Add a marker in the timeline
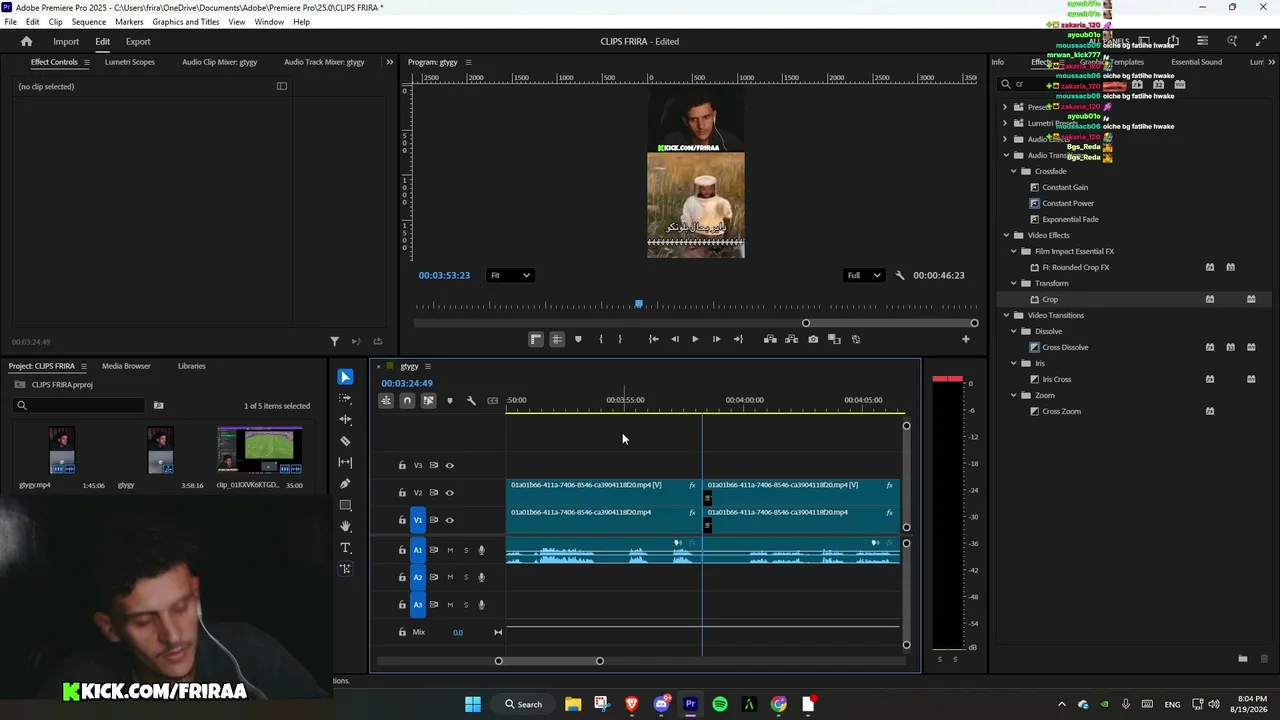This screenshot has width=1280, height=720. (x=450, y=401)
